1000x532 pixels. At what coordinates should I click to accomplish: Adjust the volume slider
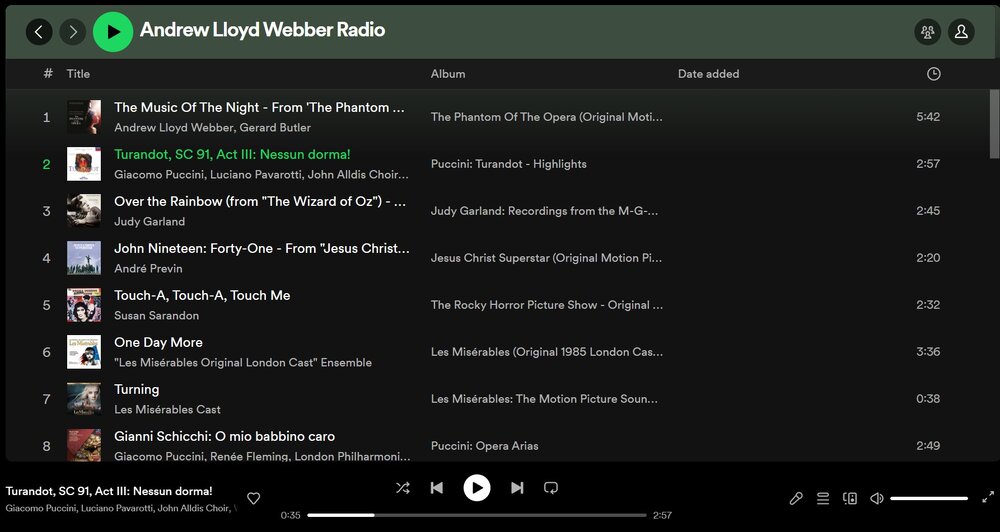pyautogui.click(x=929, y=498)
